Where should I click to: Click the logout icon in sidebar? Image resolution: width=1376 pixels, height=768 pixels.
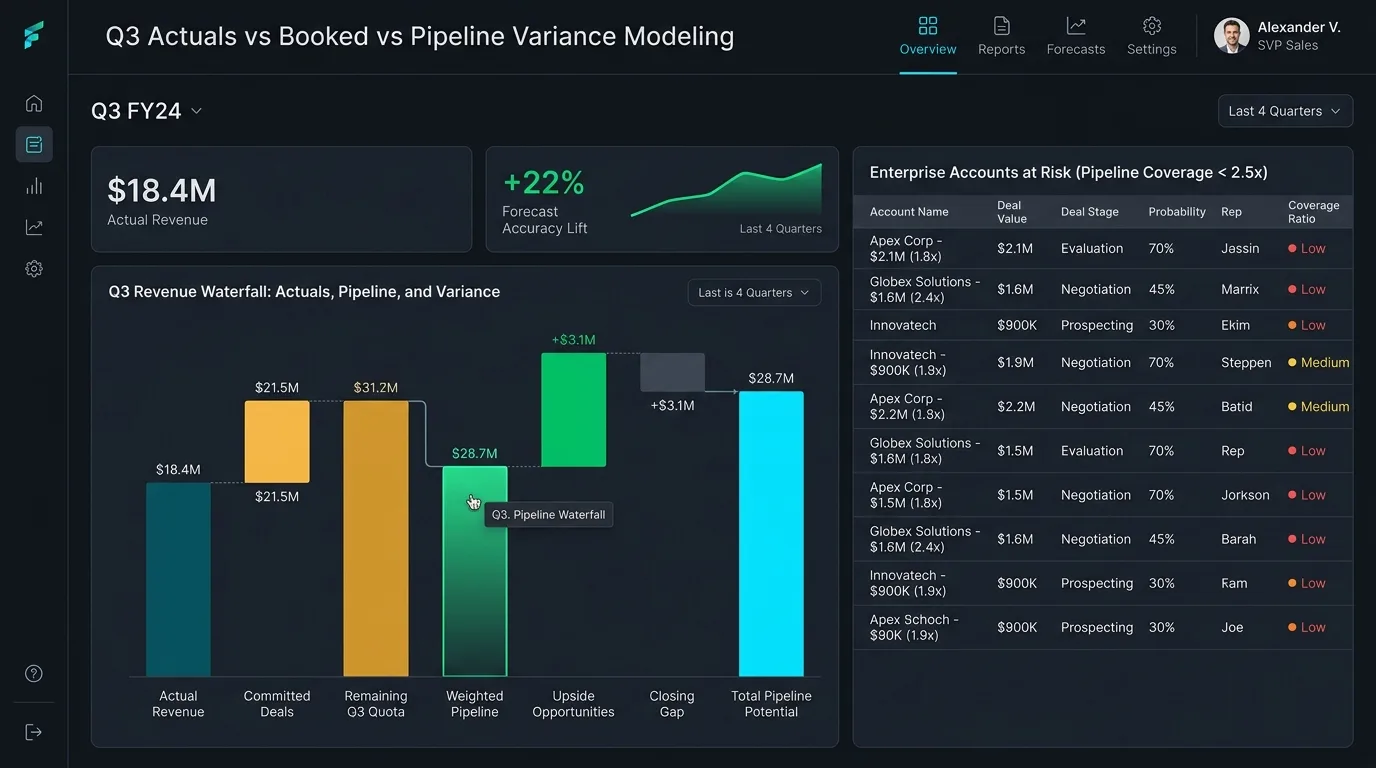34,732
